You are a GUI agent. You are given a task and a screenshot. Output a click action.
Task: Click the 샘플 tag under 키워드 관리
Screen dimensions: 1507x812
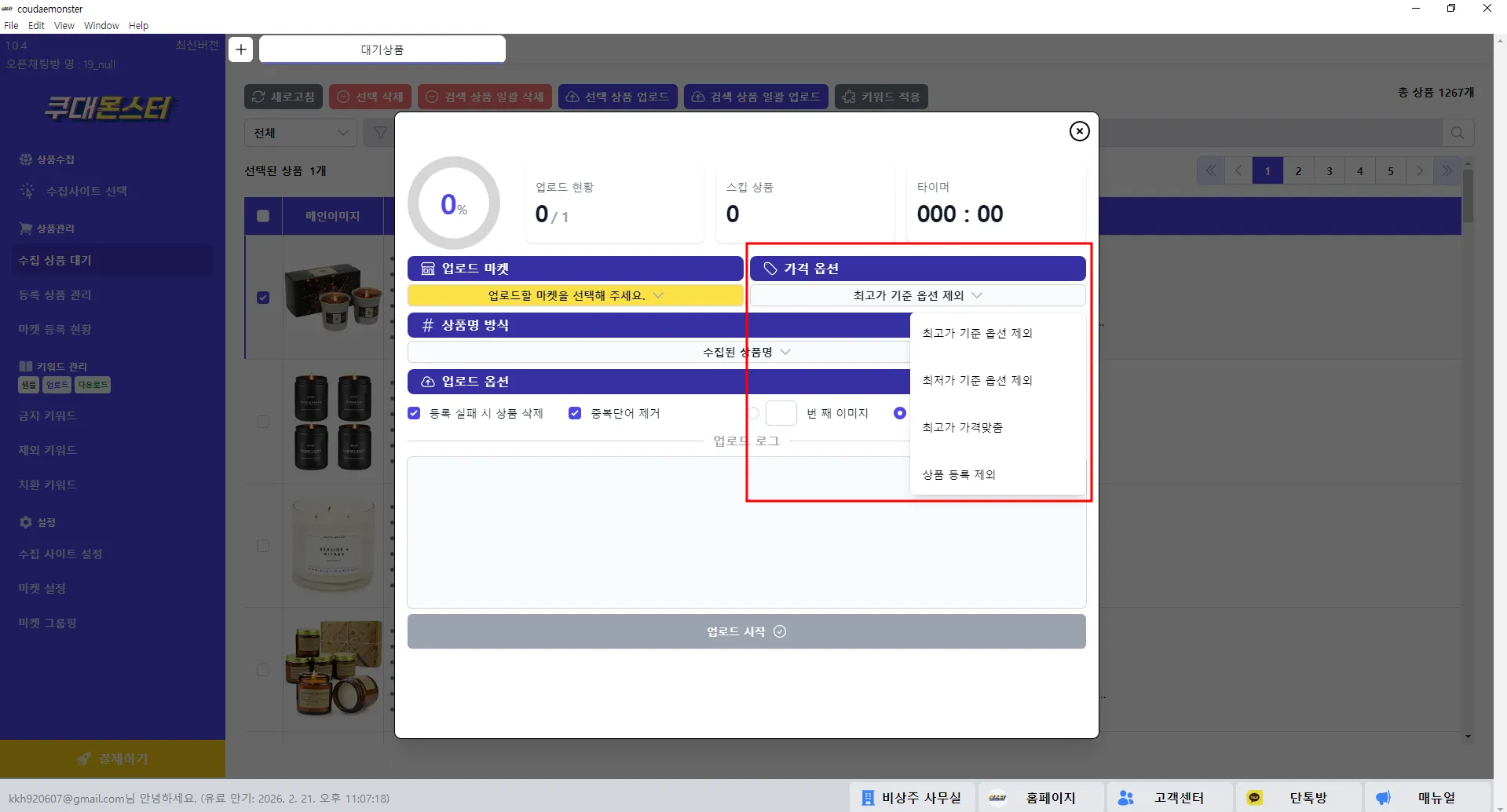(x=29, y=385)
